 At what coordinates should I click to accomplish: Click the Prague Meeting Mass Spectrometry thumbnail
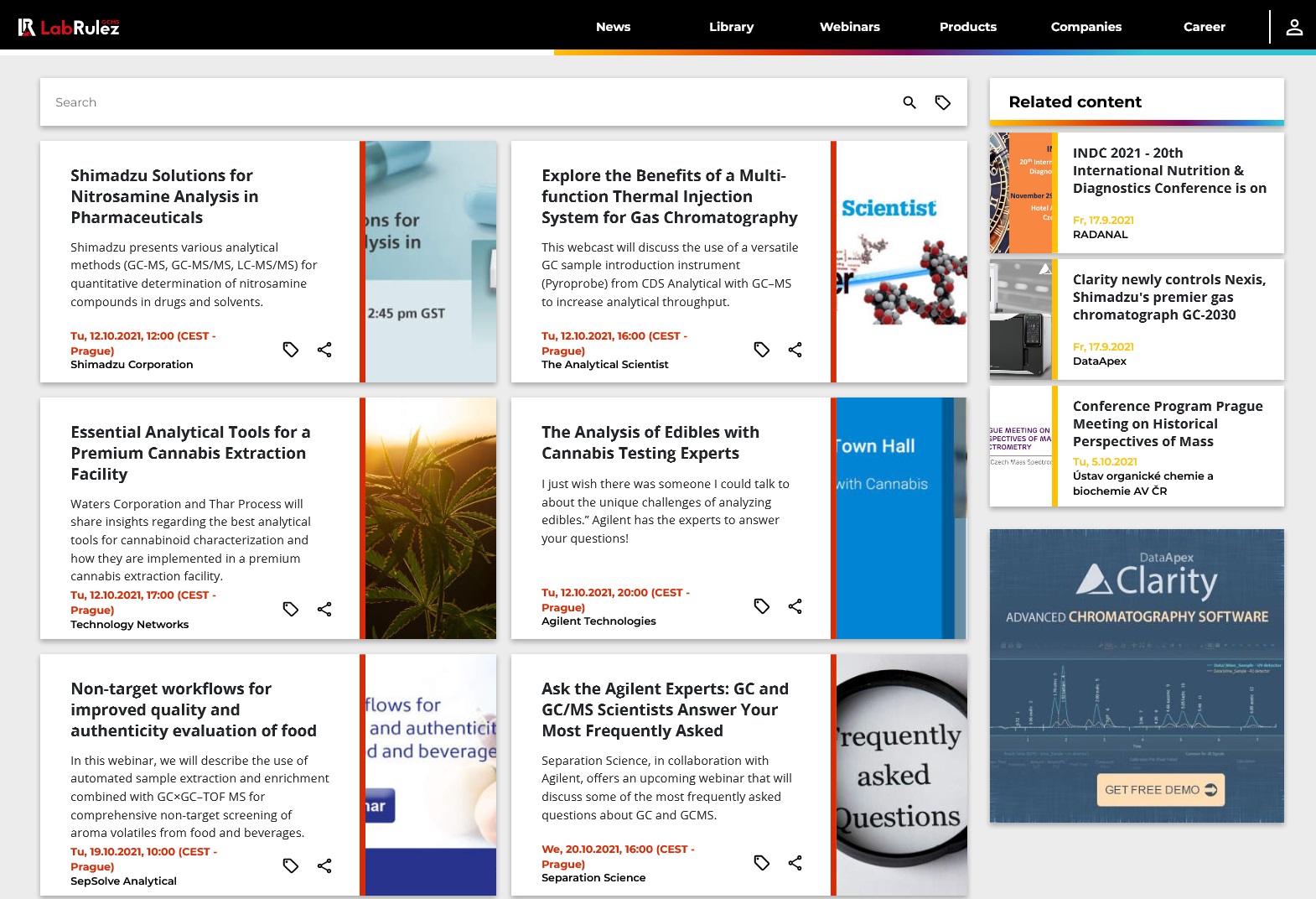click(x=1020, y=446)
